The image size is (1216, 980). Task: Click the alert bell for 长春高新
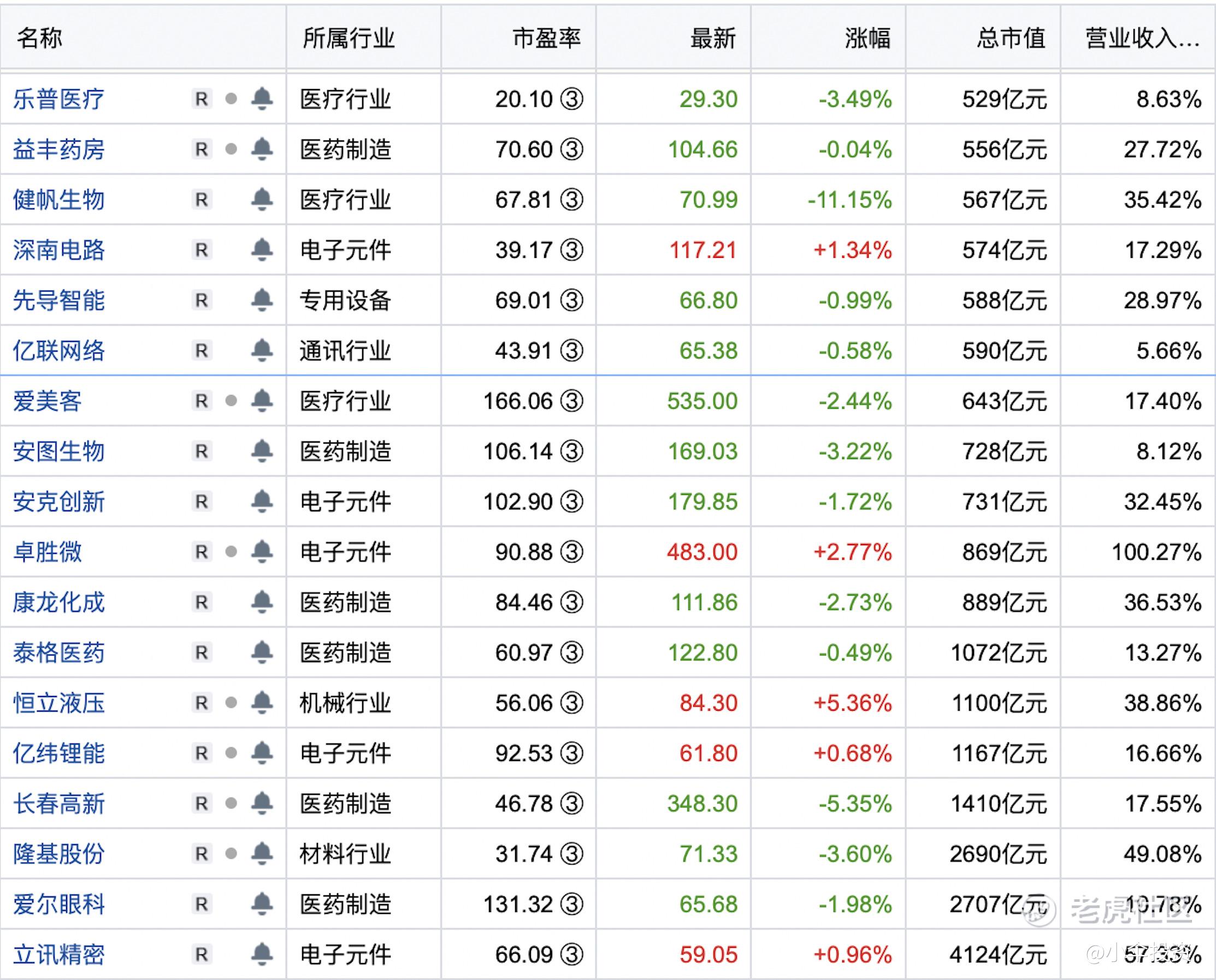[x=262, y=803]
